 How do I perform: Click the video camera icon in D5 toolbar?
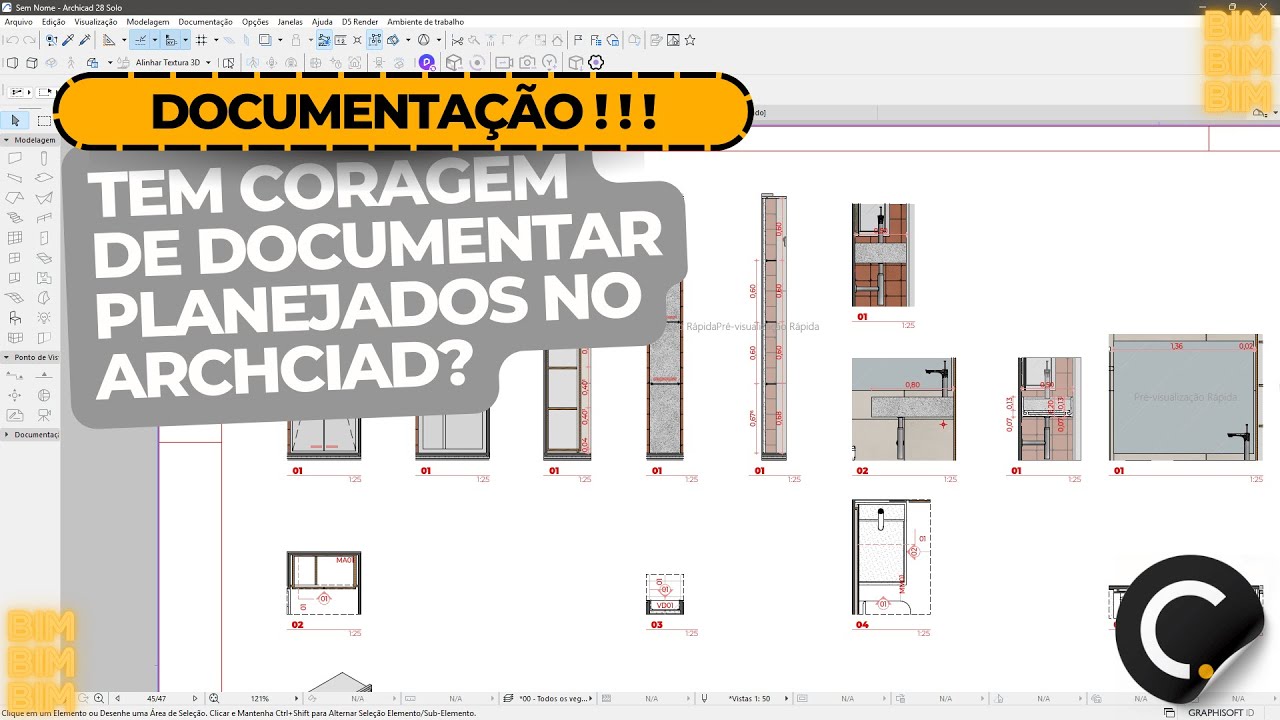504,63
